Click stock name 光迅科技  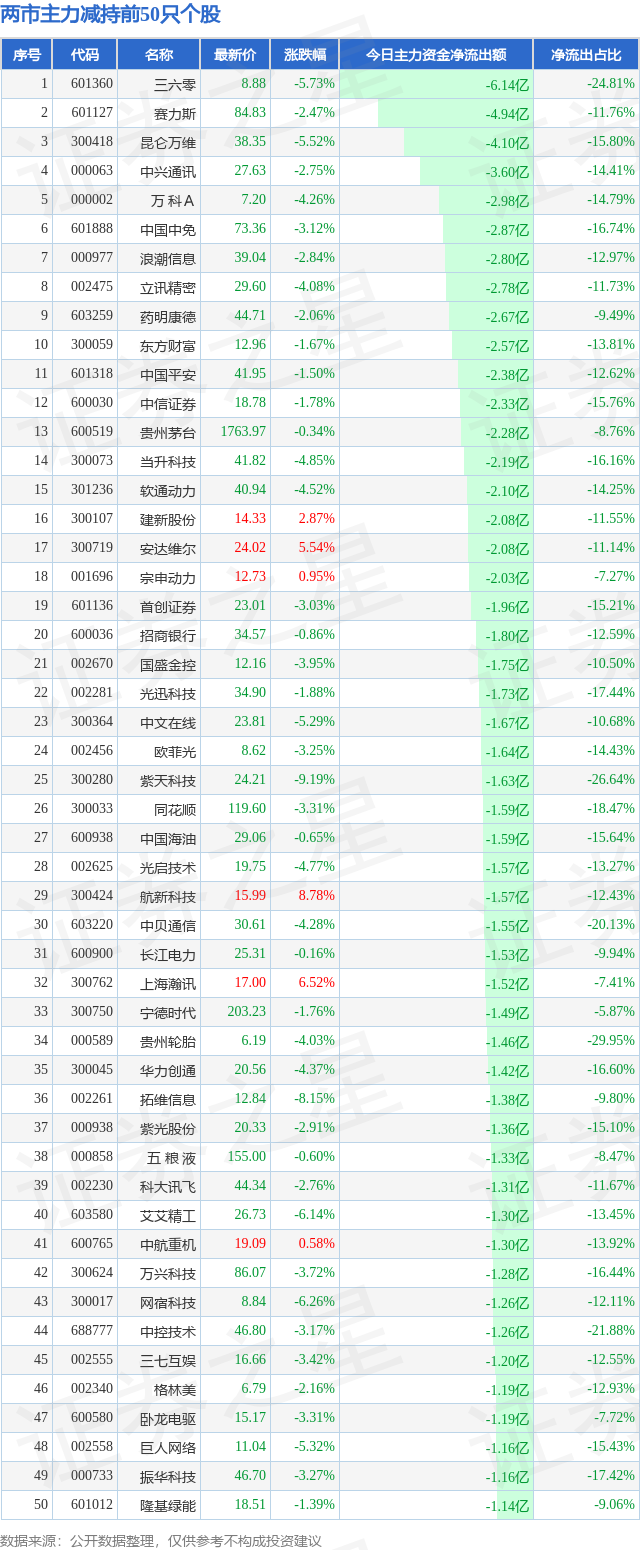click(168, 693)
